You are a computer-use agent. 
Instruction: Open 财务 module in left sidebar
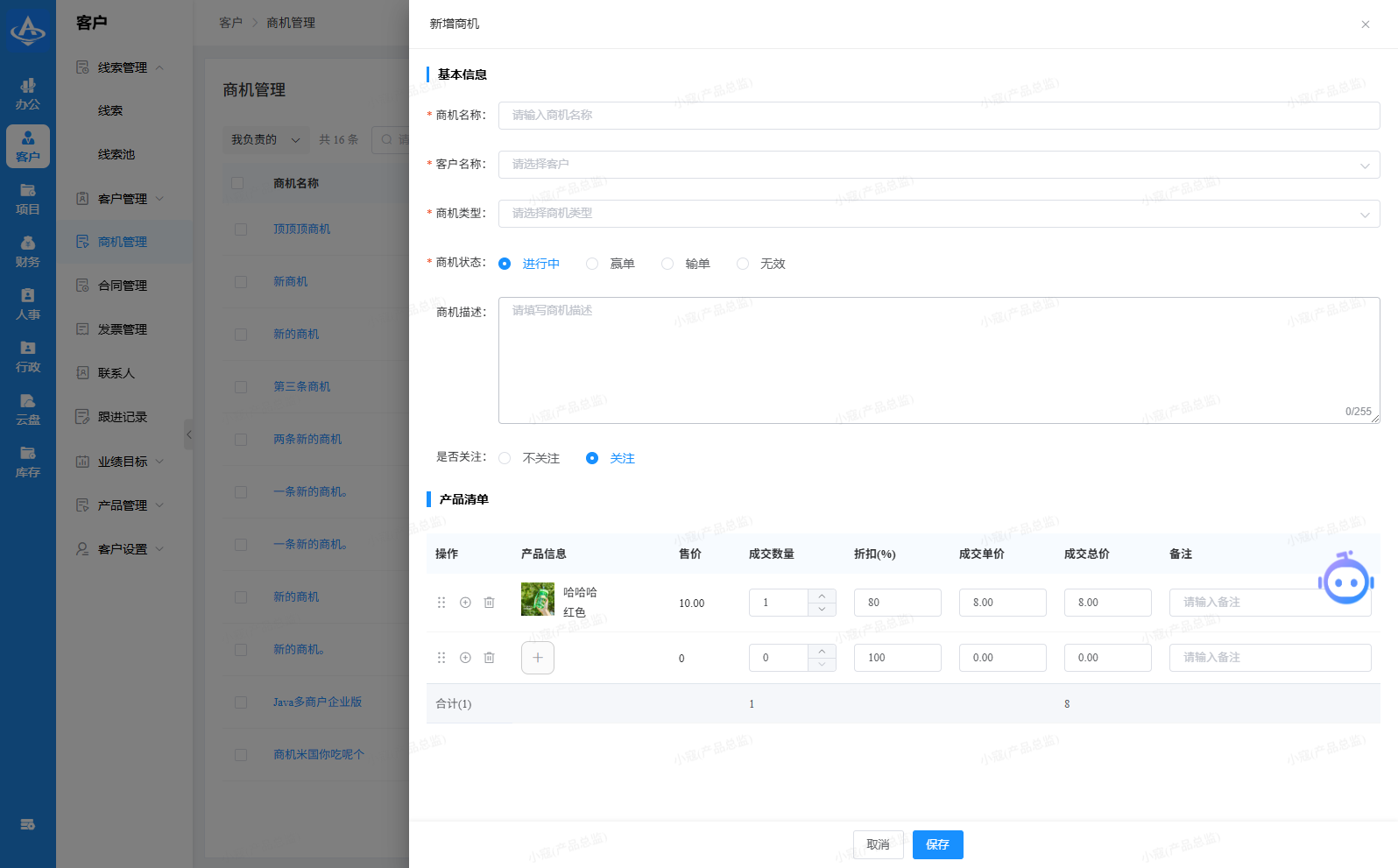coord(28,251)
